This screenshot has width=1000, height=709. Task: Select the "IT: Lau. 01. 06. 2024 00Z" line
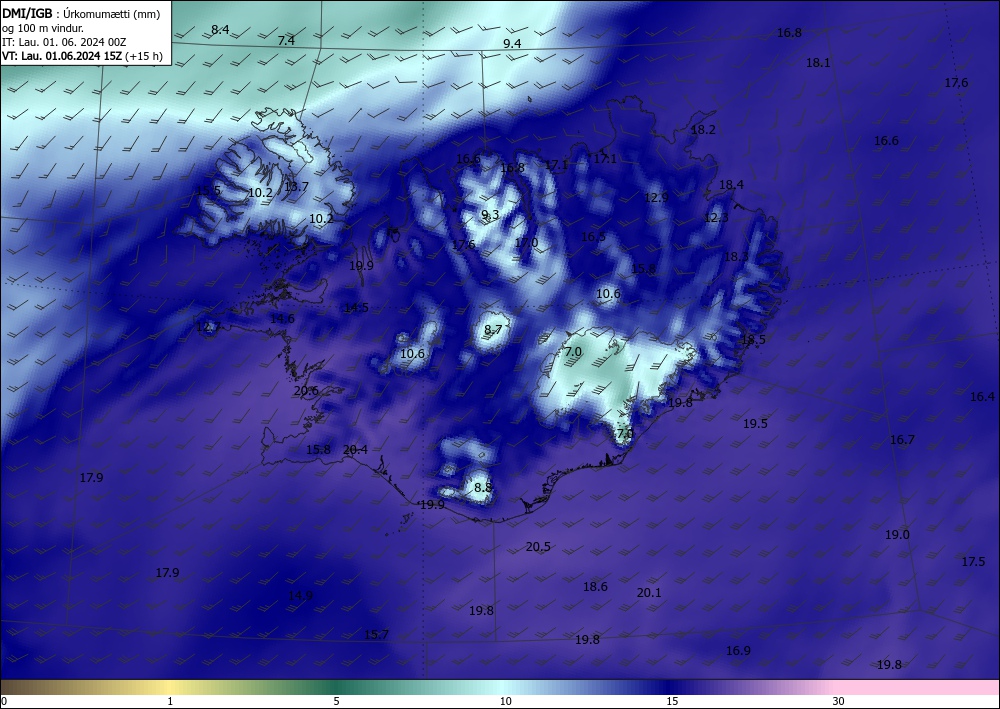tap(64, 42)
